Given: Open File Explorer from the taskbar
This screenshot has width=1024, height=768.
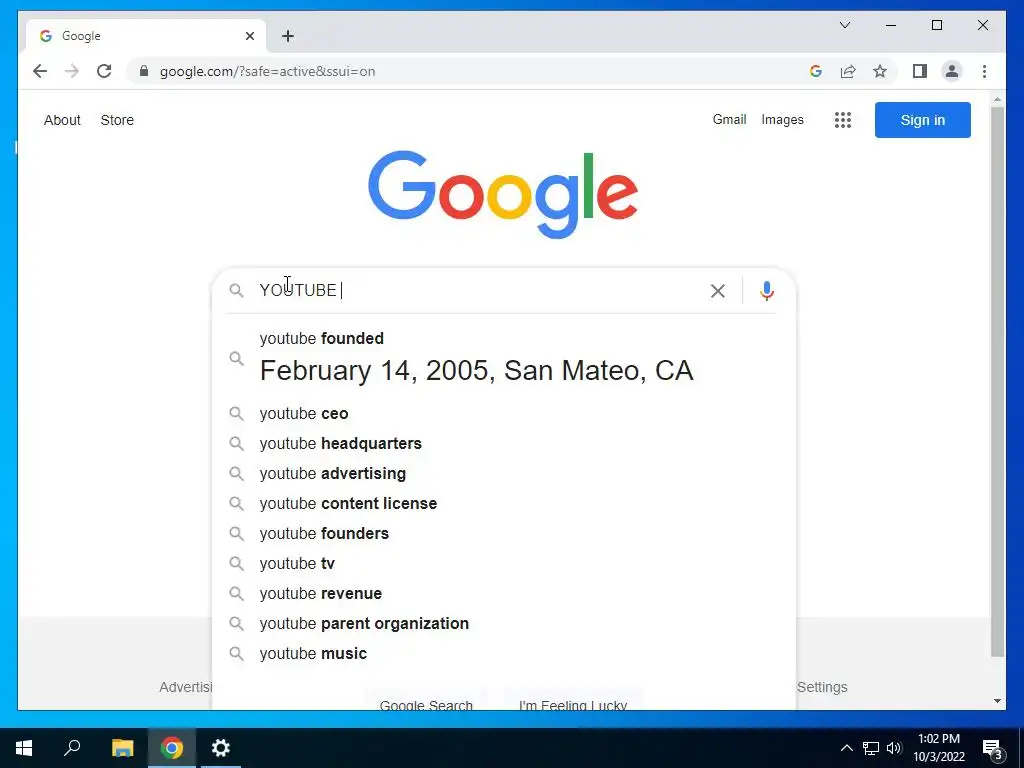Looking at the screenshot, I should click(x=122, y=748).
